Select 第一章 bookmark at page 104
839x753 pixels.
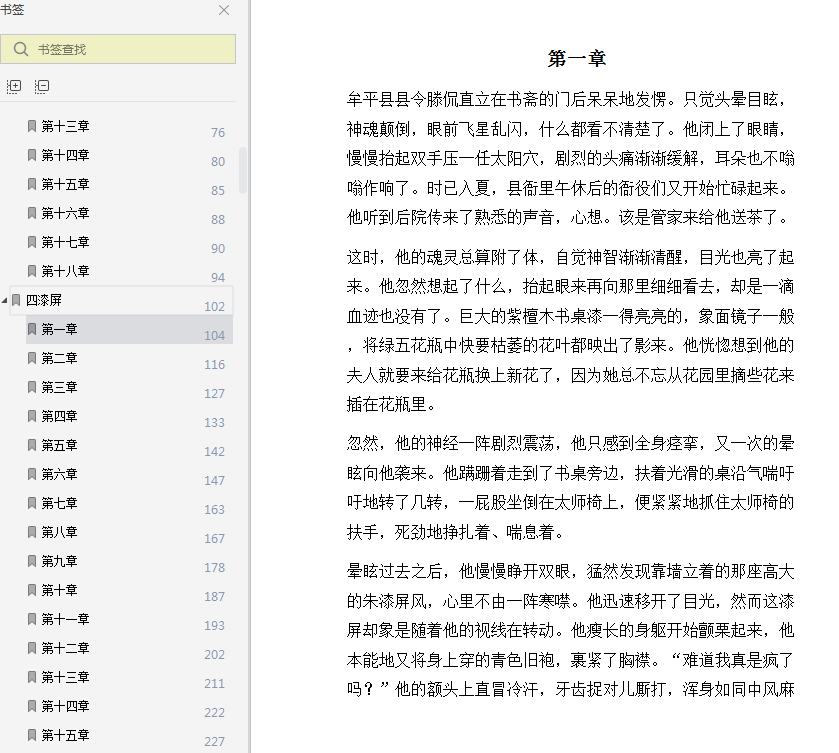[x=129, y=329]
